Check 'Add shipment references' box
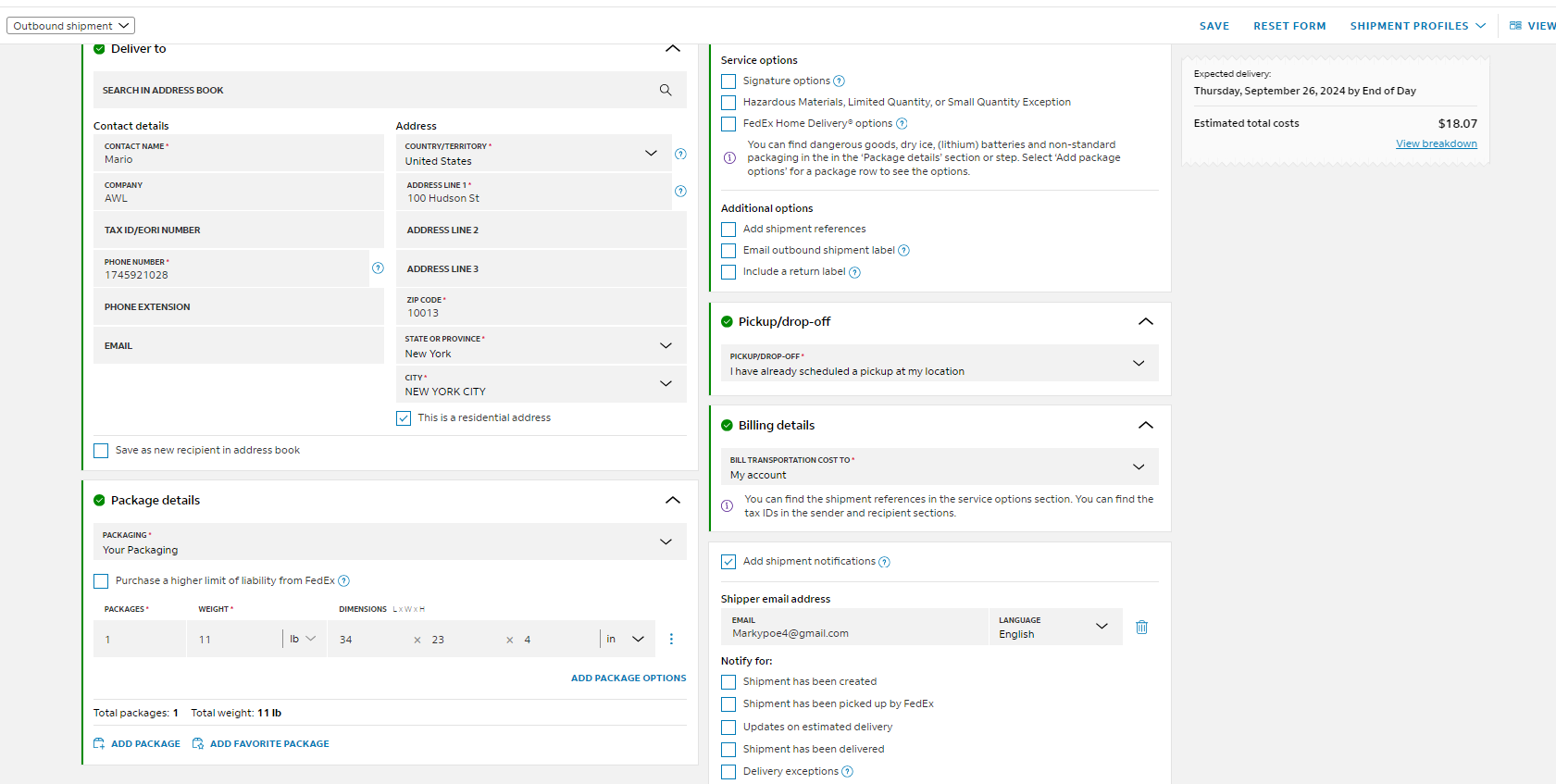Viewport: 1556px width, 784px height. click(728, 230)
